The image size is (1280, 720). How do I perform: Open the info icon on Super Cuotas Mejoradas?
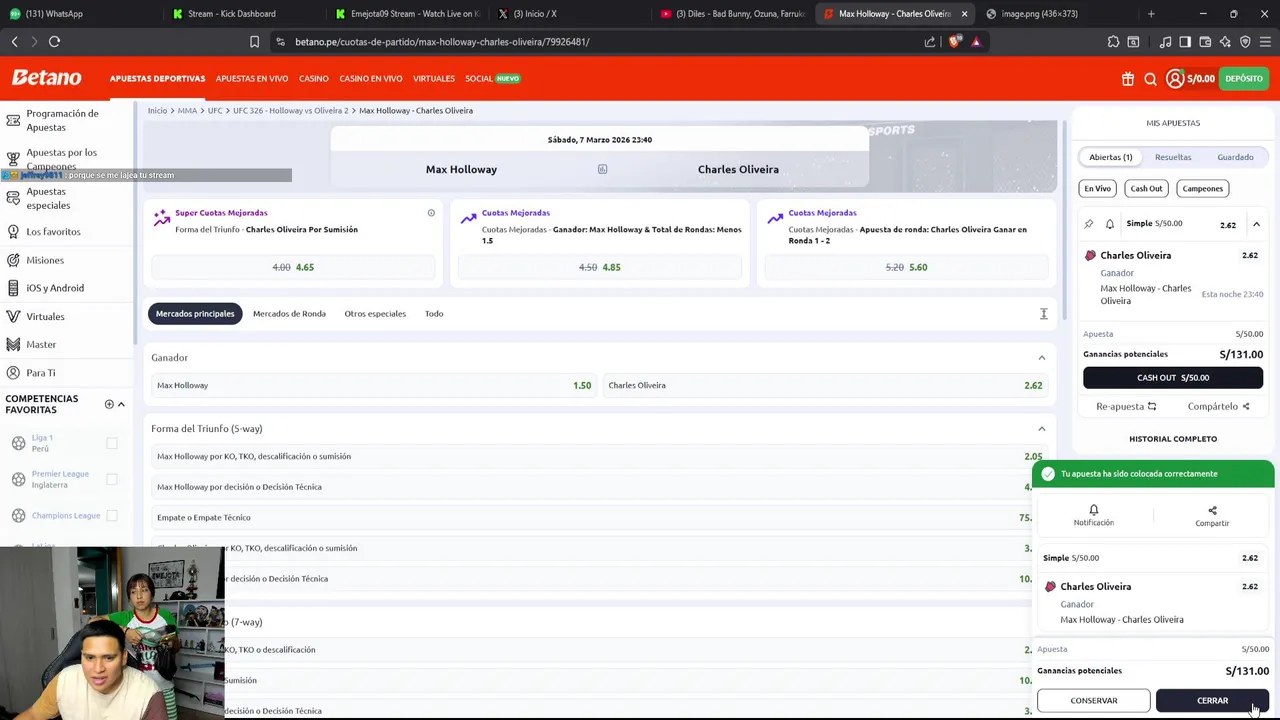431,213
